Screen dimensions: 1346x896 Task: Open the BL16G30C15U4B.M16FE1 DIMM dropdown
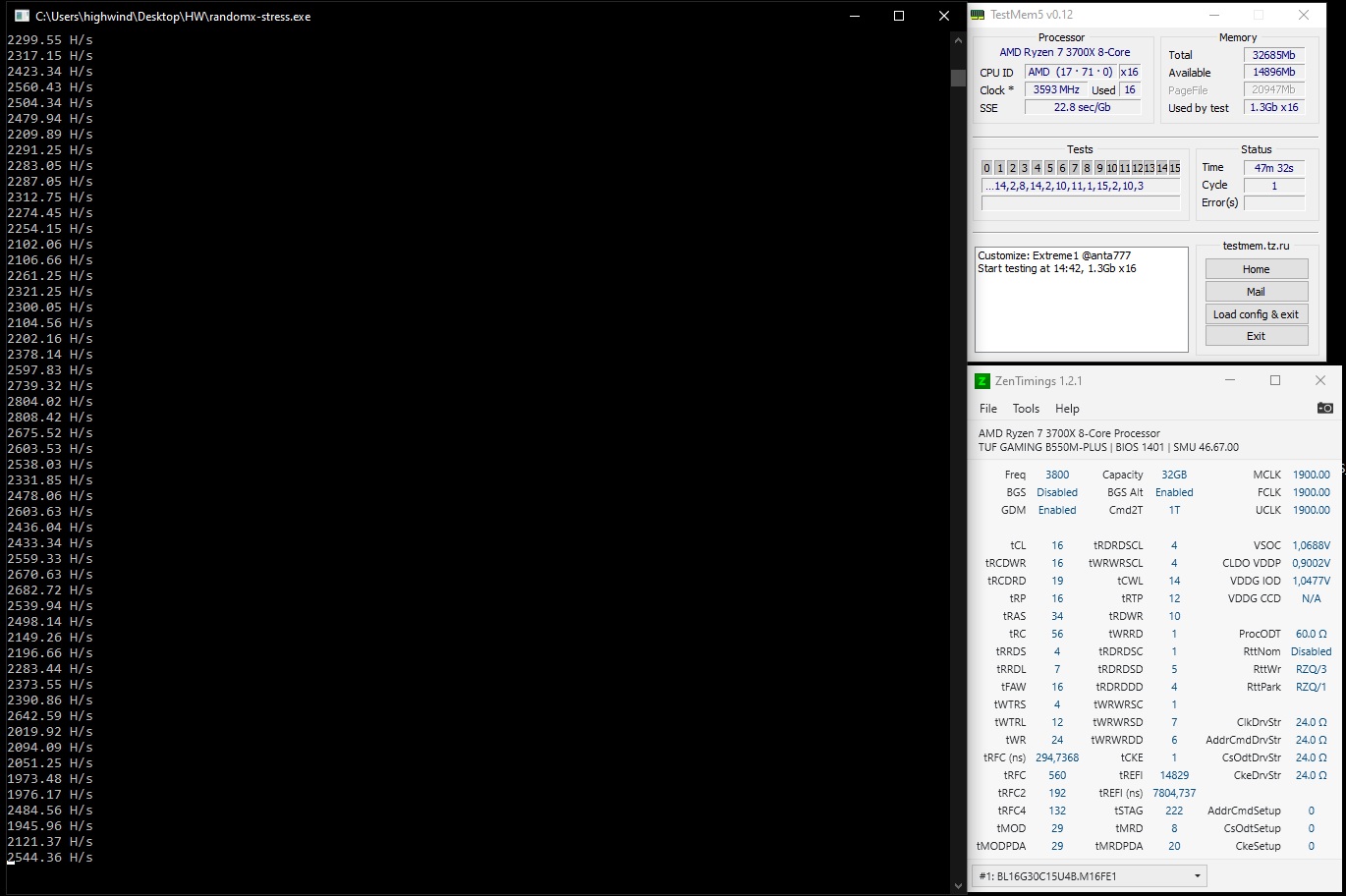click(1089, 875)
